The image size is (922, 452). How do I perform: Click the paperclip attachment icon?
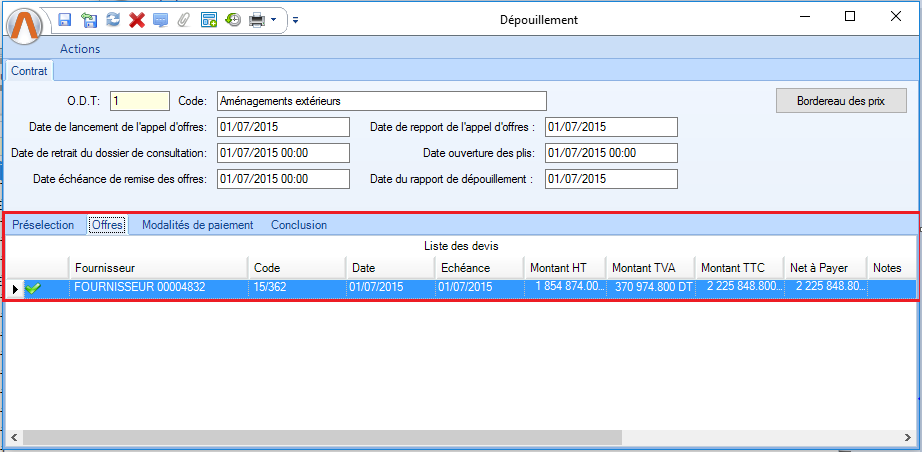tap(183, 19)
